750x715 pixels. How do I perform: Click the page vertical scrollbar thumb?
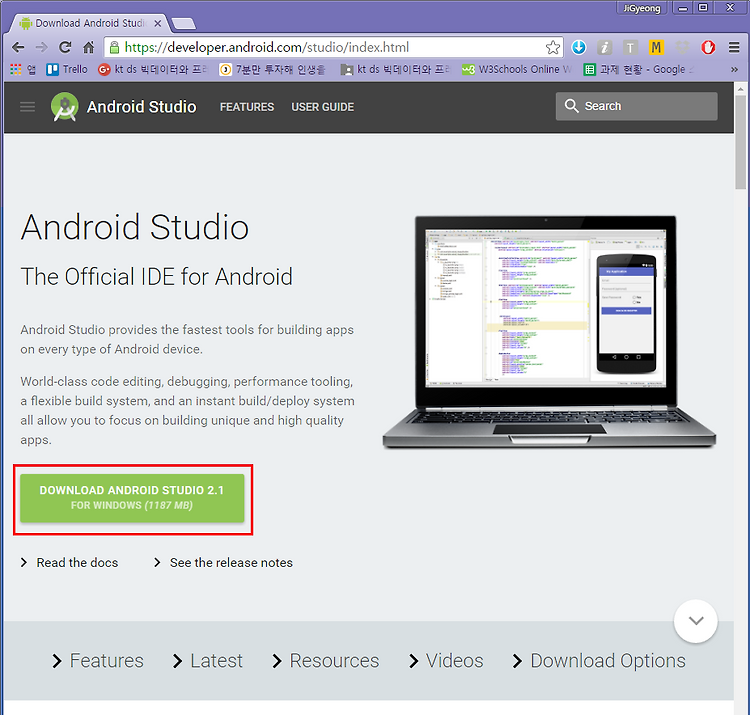pyautogui.click(x=740, y=143)
